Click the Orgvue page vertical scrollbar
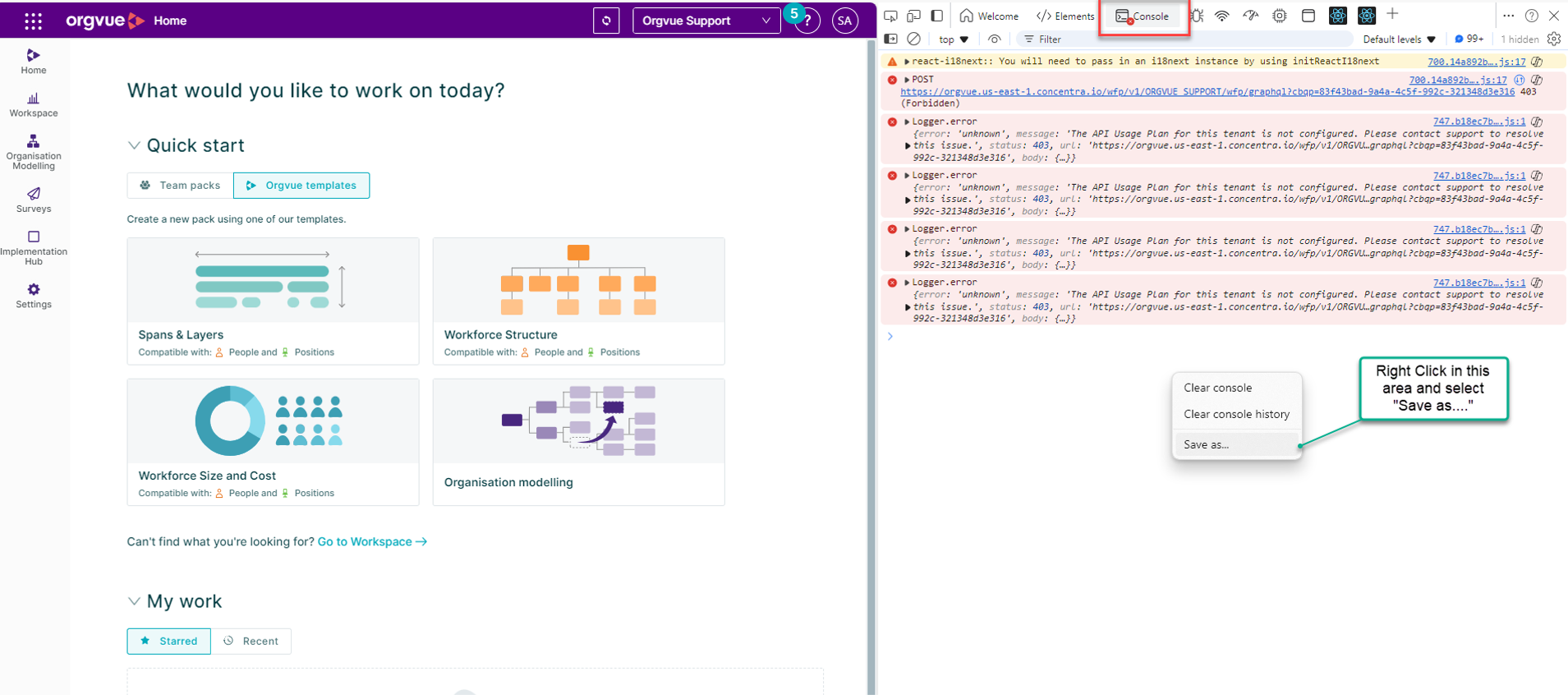Viewport: 1568px width, 699px height. [x=871, y=368]
